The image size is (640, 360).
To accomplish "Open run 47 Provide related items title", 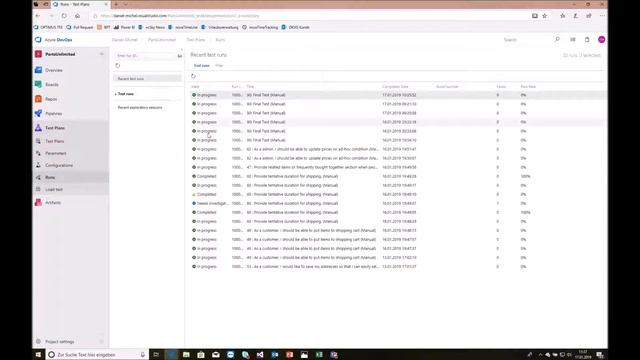I will [312, 167].
